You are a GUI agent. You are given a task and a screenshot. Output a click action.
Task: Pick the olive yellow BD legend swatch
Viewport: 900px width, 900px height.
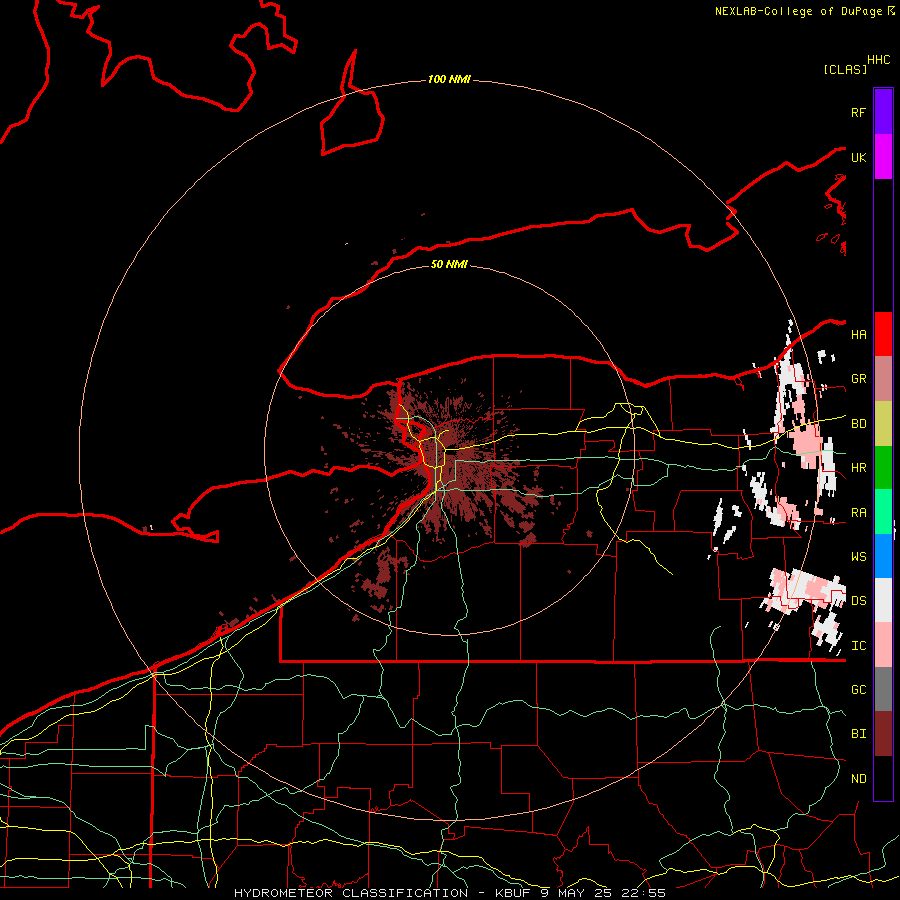(883, 424)
